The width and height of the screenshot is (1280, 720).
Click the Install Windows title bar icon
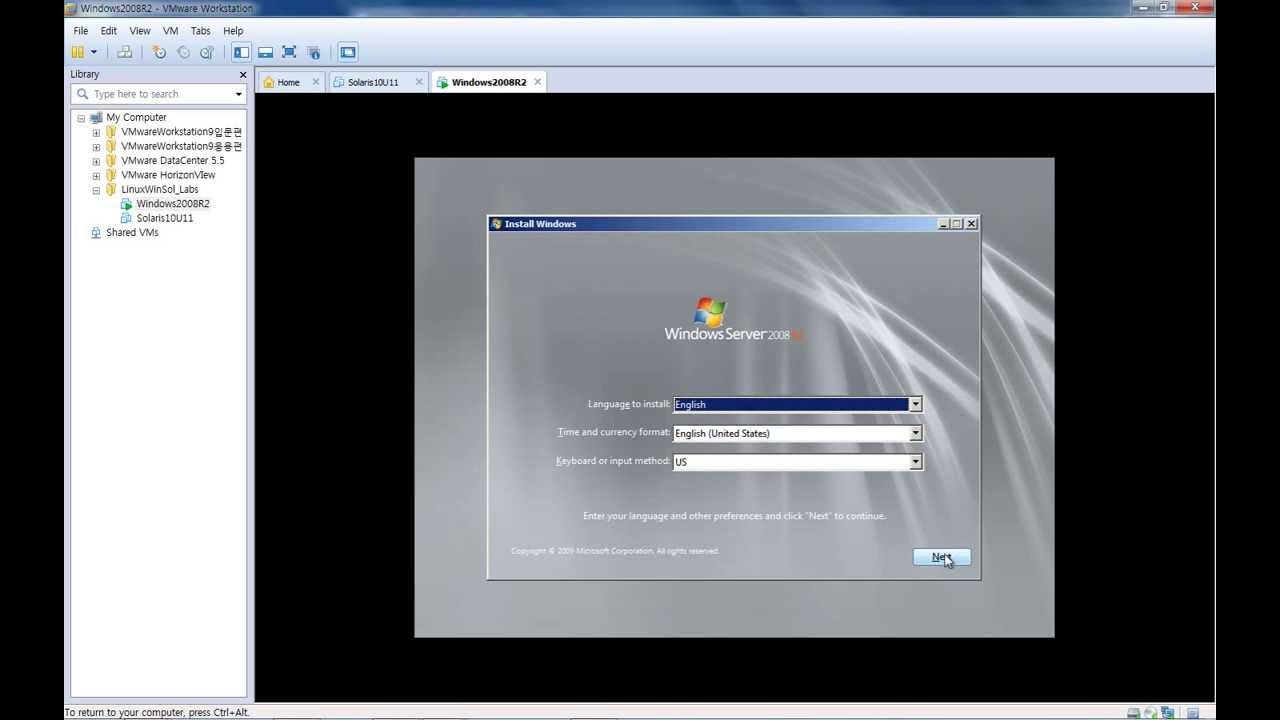tap(496, 224)
